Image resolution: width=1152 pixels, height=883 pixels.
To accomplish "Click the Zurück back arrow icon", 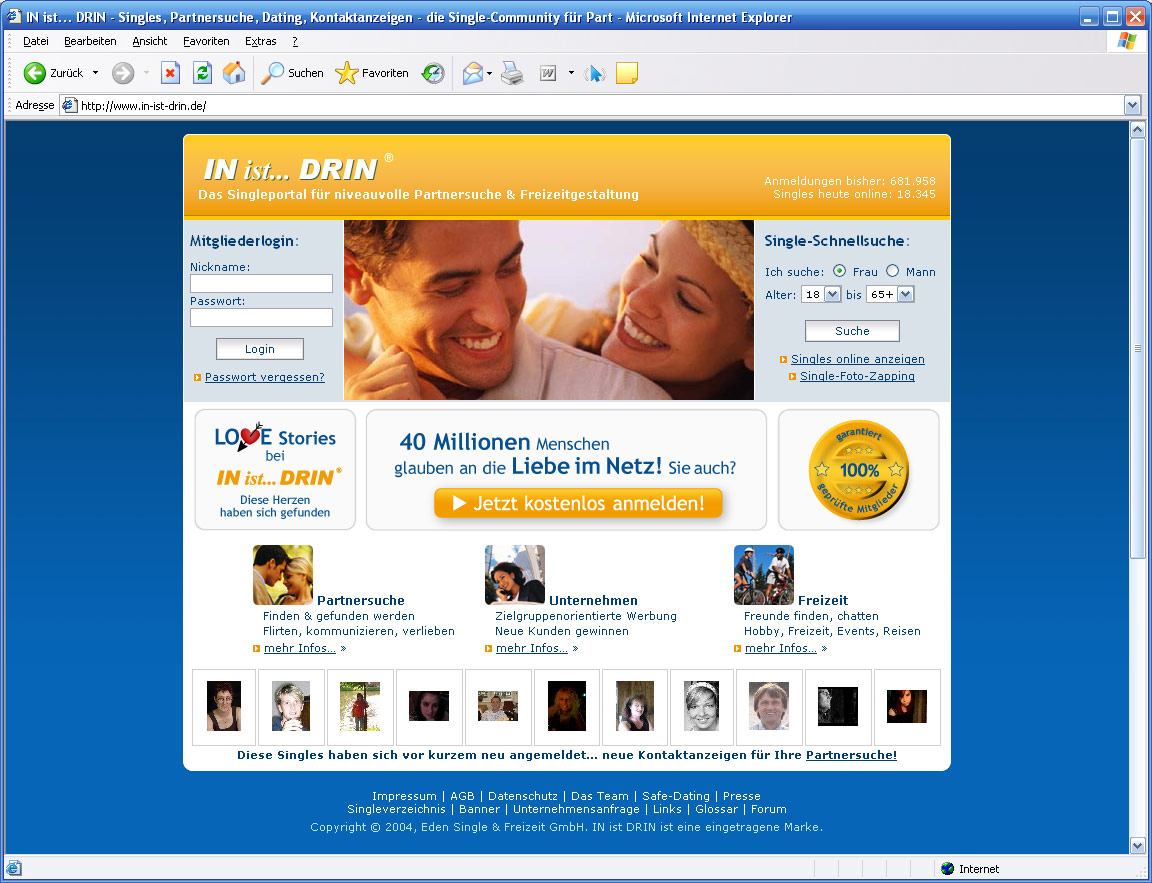I will point(35,73).
